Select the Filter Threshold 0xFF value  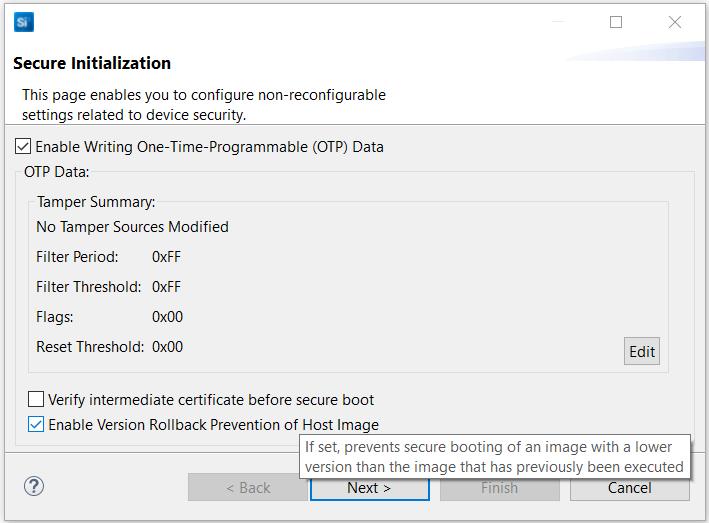166,287
